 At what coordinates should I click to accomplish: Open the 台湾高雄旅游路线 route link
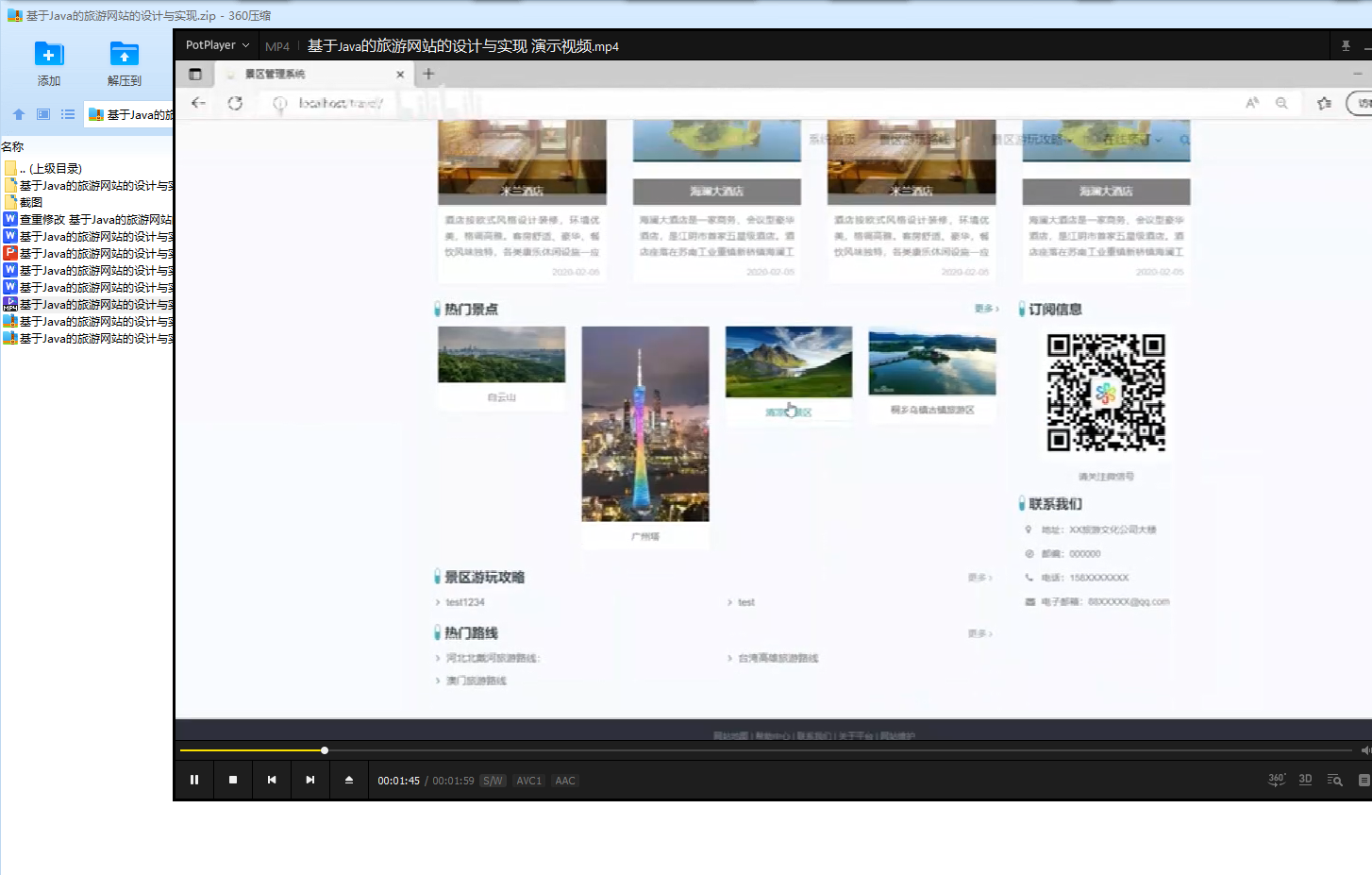(778, 658)
